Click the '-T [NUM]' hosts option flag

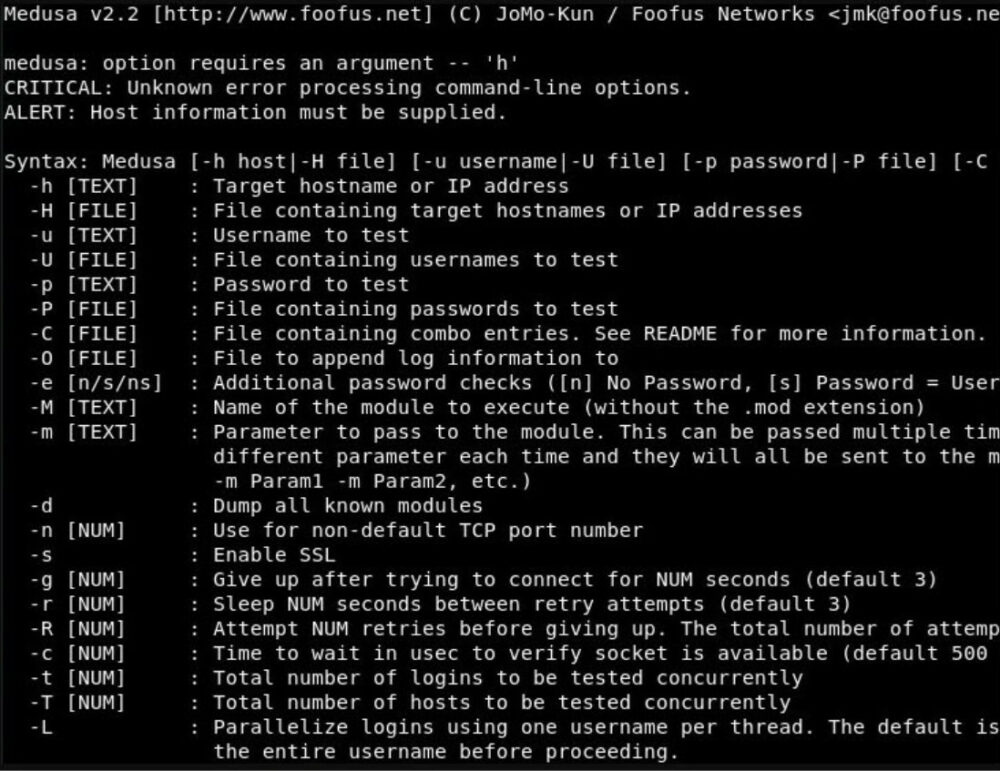[x=77, y=703]
